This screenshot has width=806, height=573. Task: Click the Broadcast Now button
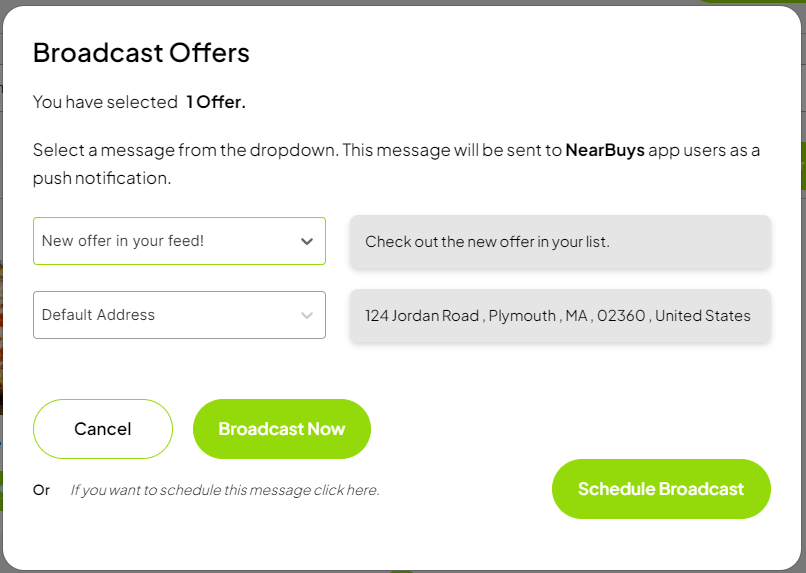point(282,429)
